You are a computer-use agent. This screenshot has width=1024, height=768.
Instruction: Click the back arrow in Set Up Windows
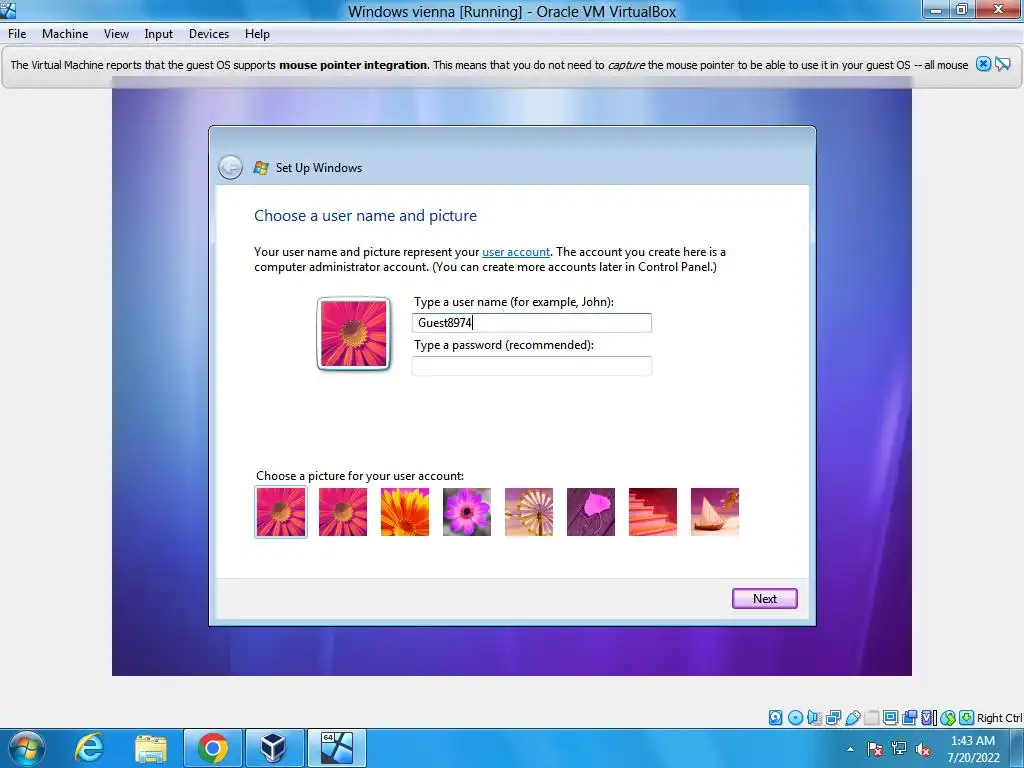(x=230, y=167)
